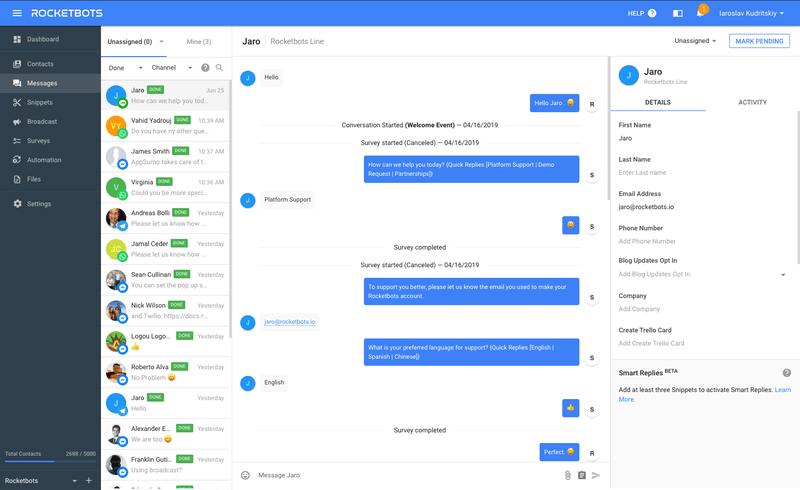The image size is (800, 490).
Task: Open Roberto Alva conversation
Action: coord(166,372)
